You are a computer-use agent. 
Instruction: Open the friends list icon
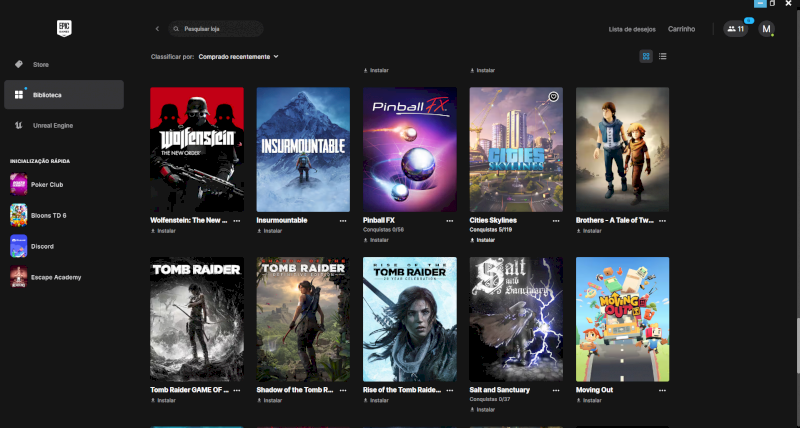735,29
